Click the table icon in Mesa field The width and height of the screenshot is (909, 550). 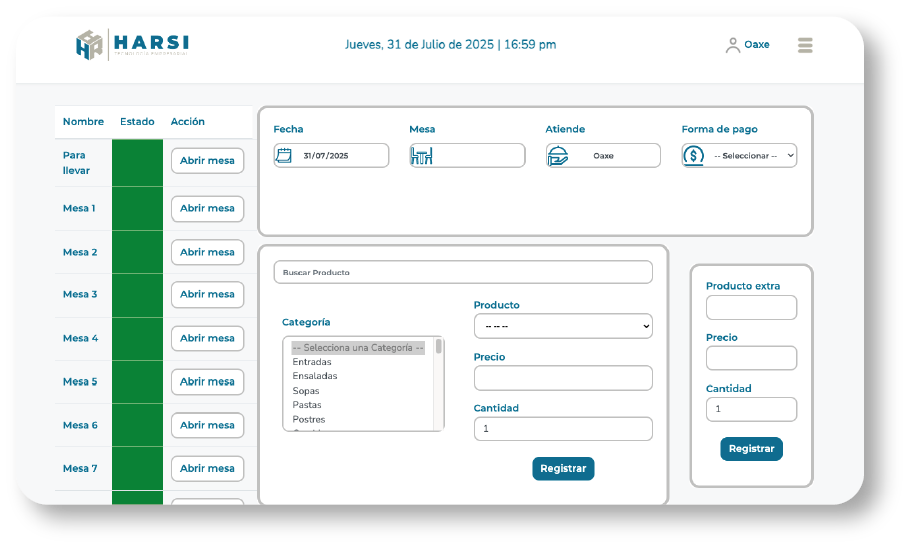421,155
